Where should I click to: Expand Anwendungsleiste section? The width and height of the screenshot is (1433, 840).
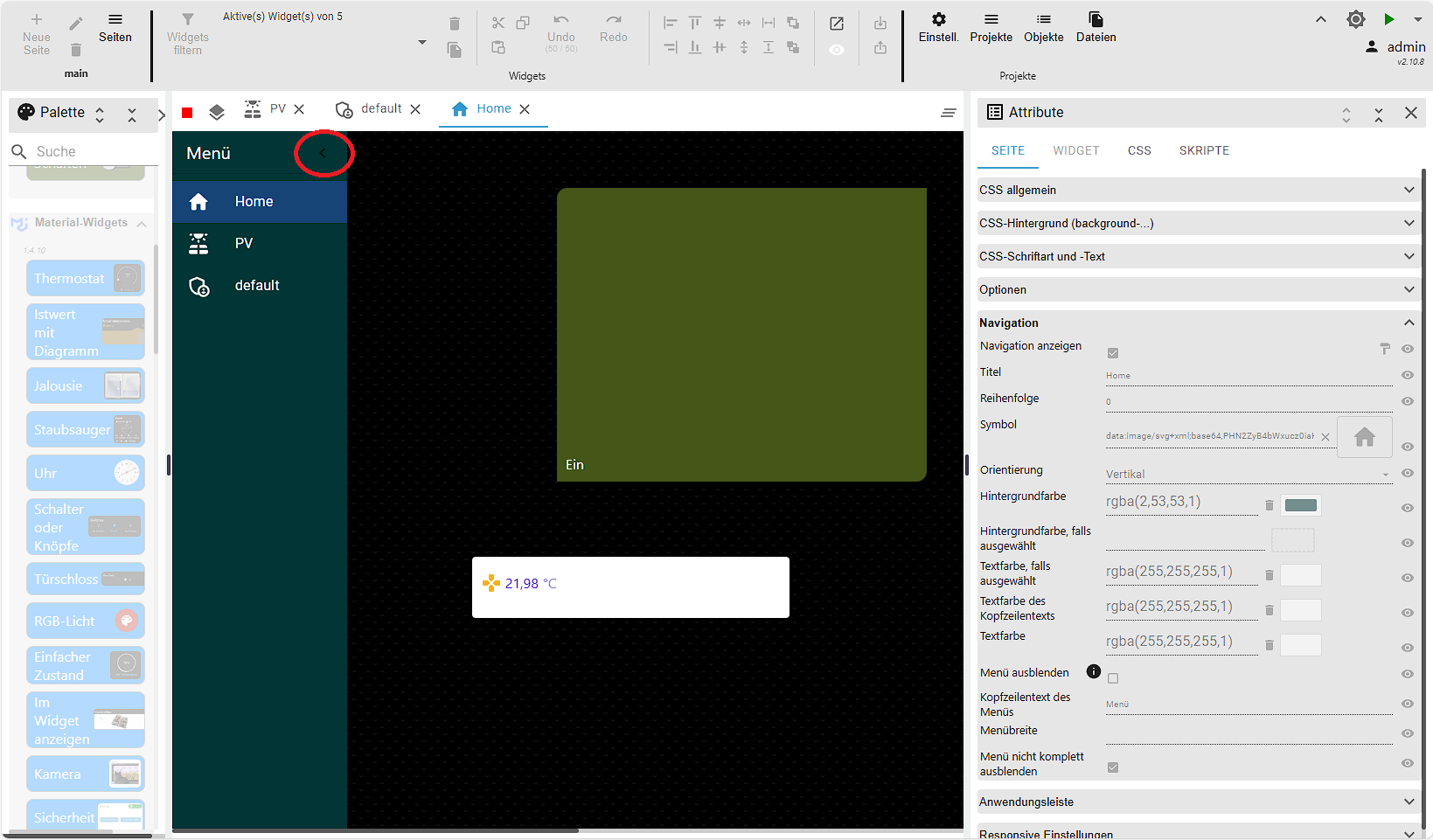1198,802
